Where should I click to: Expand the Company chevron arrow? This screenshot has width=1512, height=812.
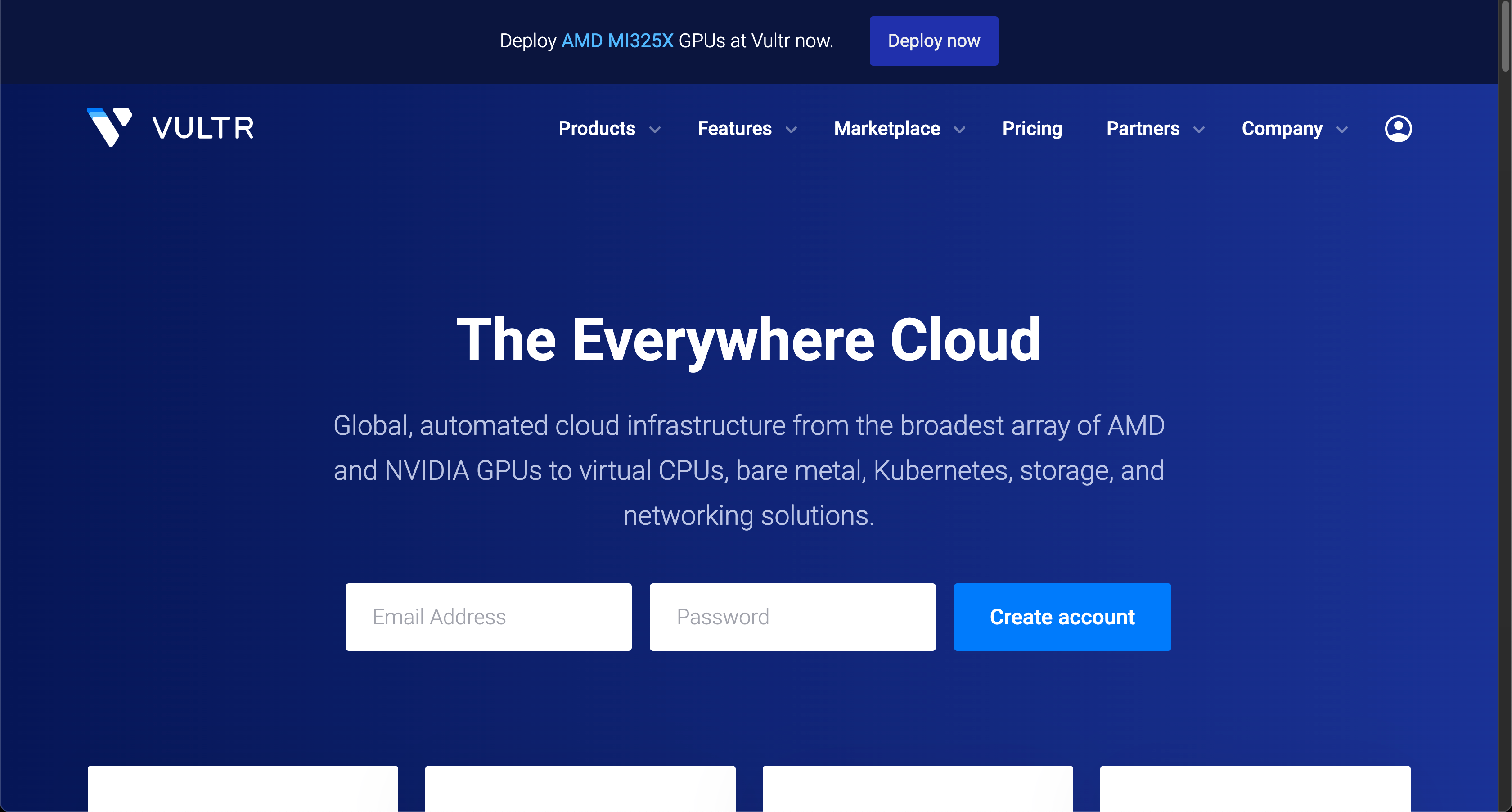[1342, 130]
